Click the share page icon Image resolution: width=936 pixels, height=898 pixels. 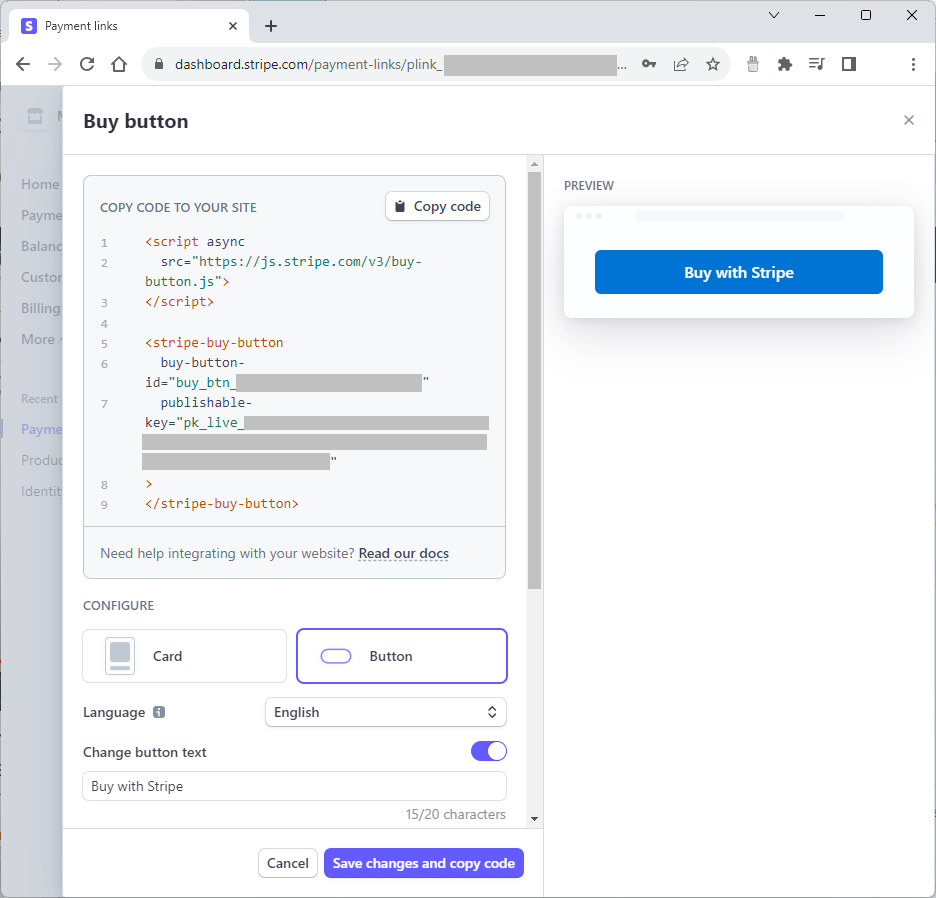[x=681, y=64]
